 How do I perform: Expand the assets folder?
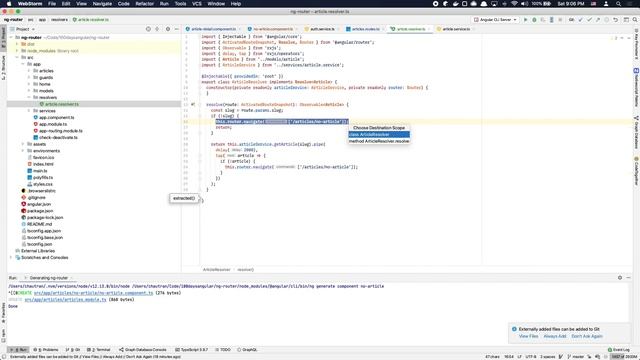tap(23, 144)
